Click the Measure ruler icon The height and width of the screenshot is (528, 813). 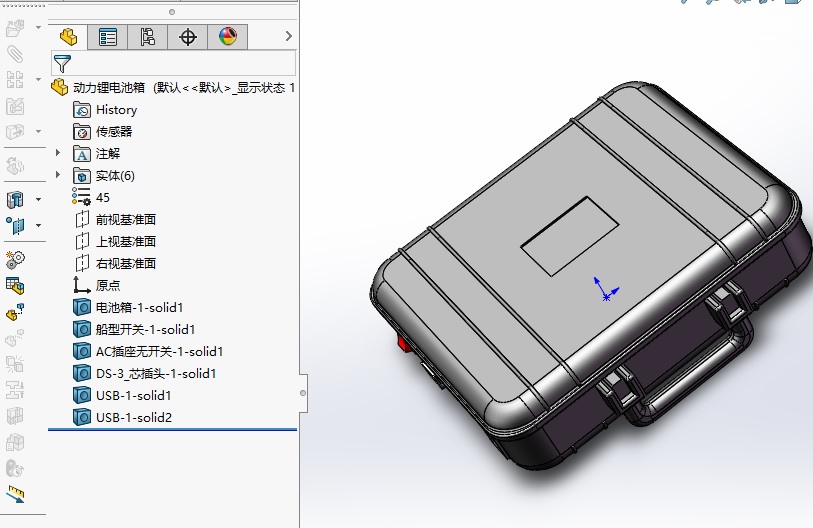click(x=15, y=494)
